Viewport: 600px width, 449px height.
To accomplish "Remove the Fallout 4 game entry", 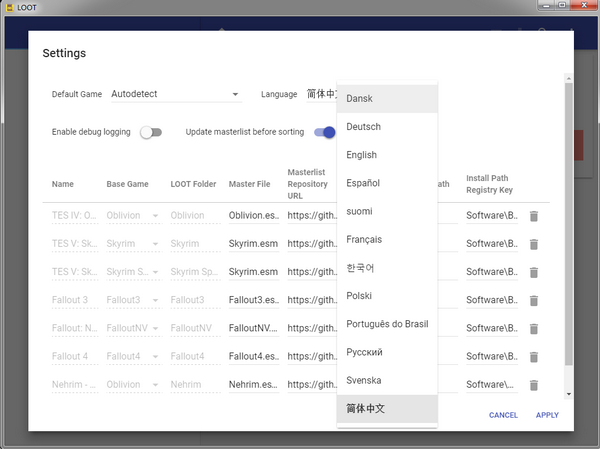I will click(534, 357).
